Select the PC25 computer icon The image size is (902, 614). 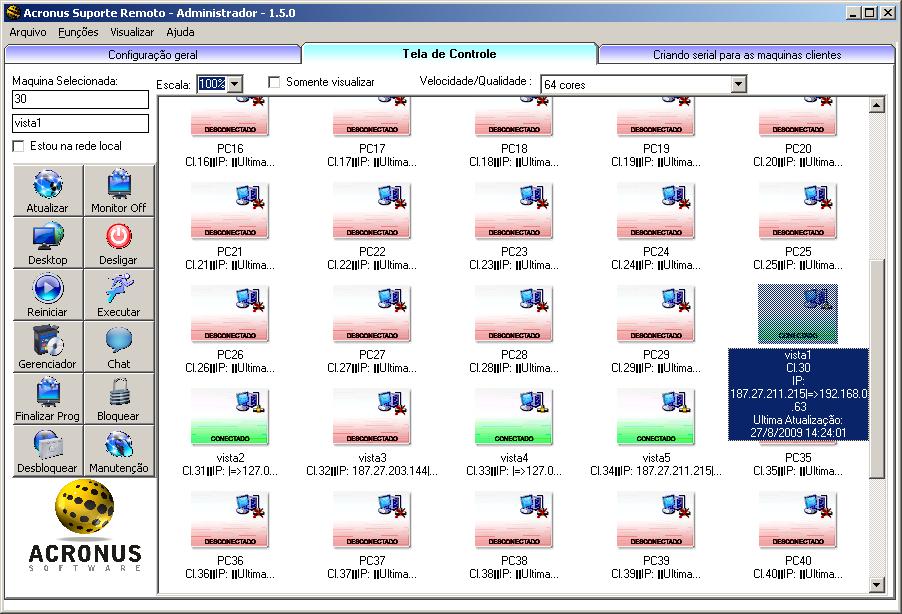[798, 211]
